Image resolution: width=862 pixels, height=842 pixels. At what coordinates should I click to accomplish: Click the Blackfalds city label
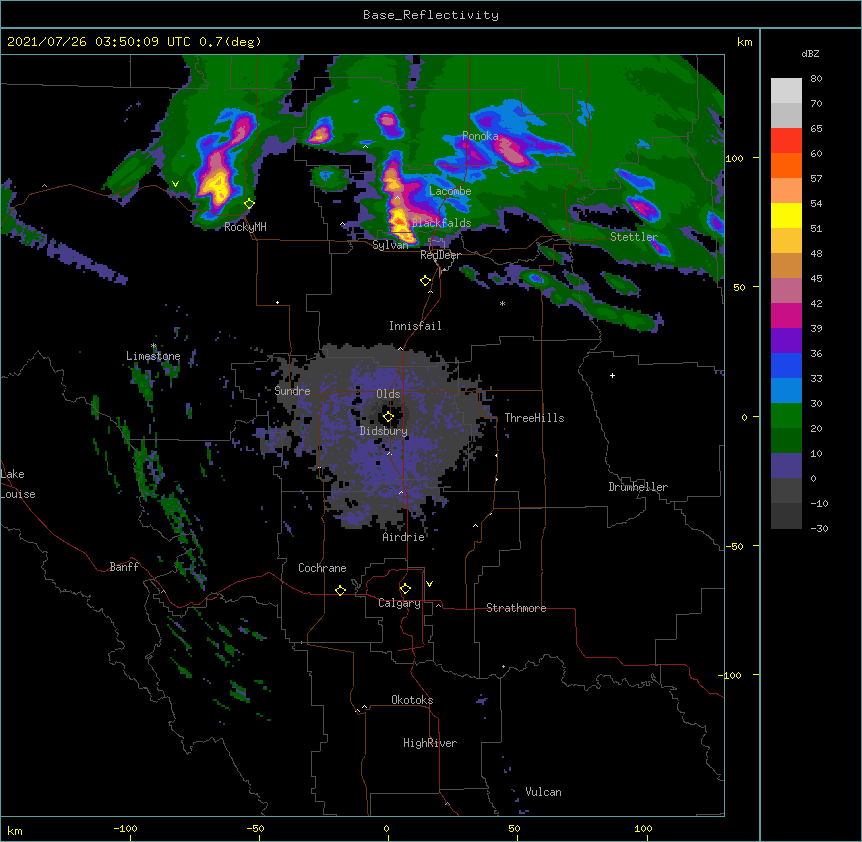point(441,223)
